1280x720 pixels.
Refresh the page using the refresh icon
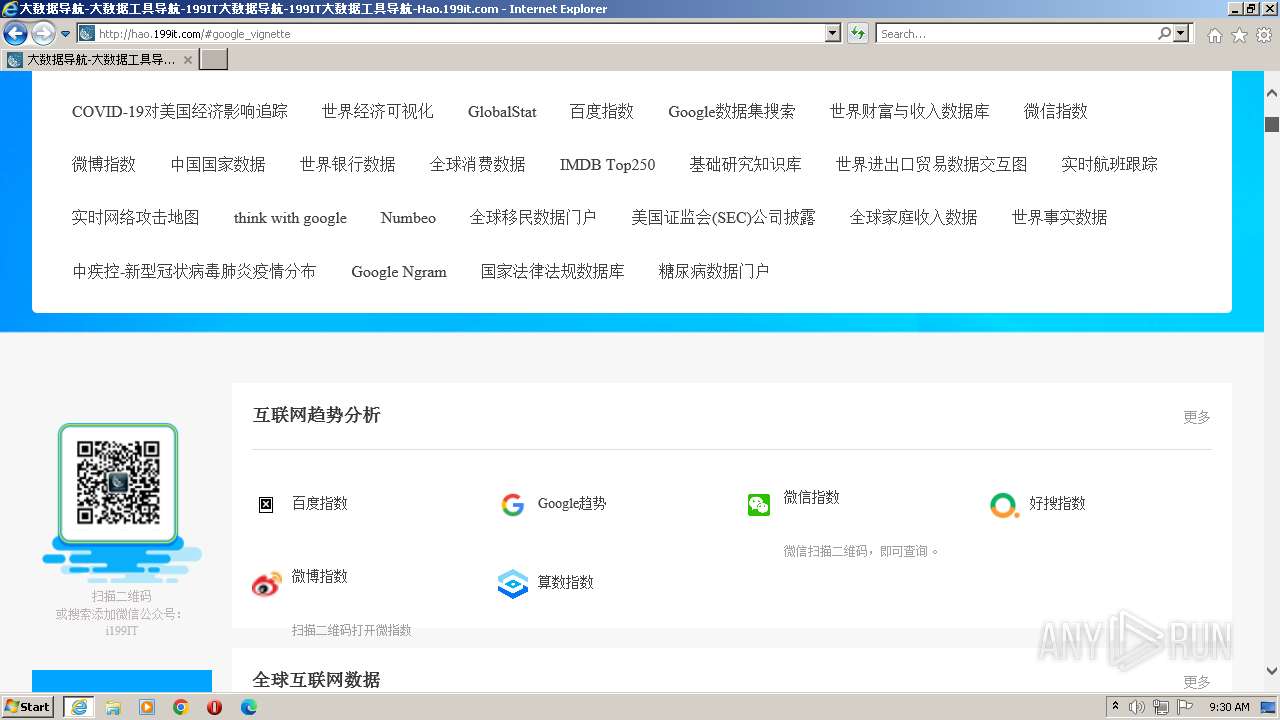pyautogui.click(x=858, y=34)
